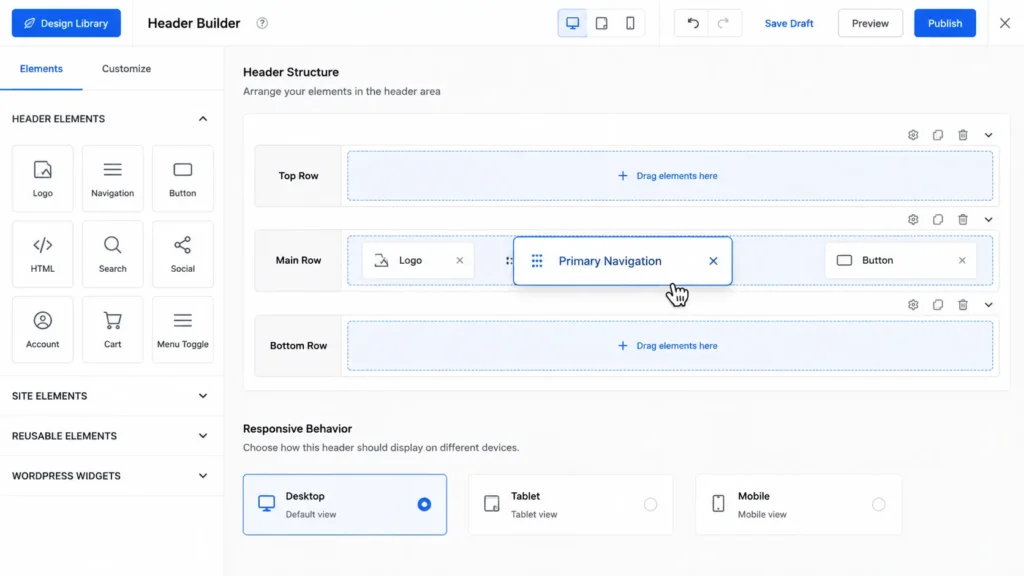Switch to desktop preview icon in toolbar
The image size is (1024, 576).
pos(573,23)
